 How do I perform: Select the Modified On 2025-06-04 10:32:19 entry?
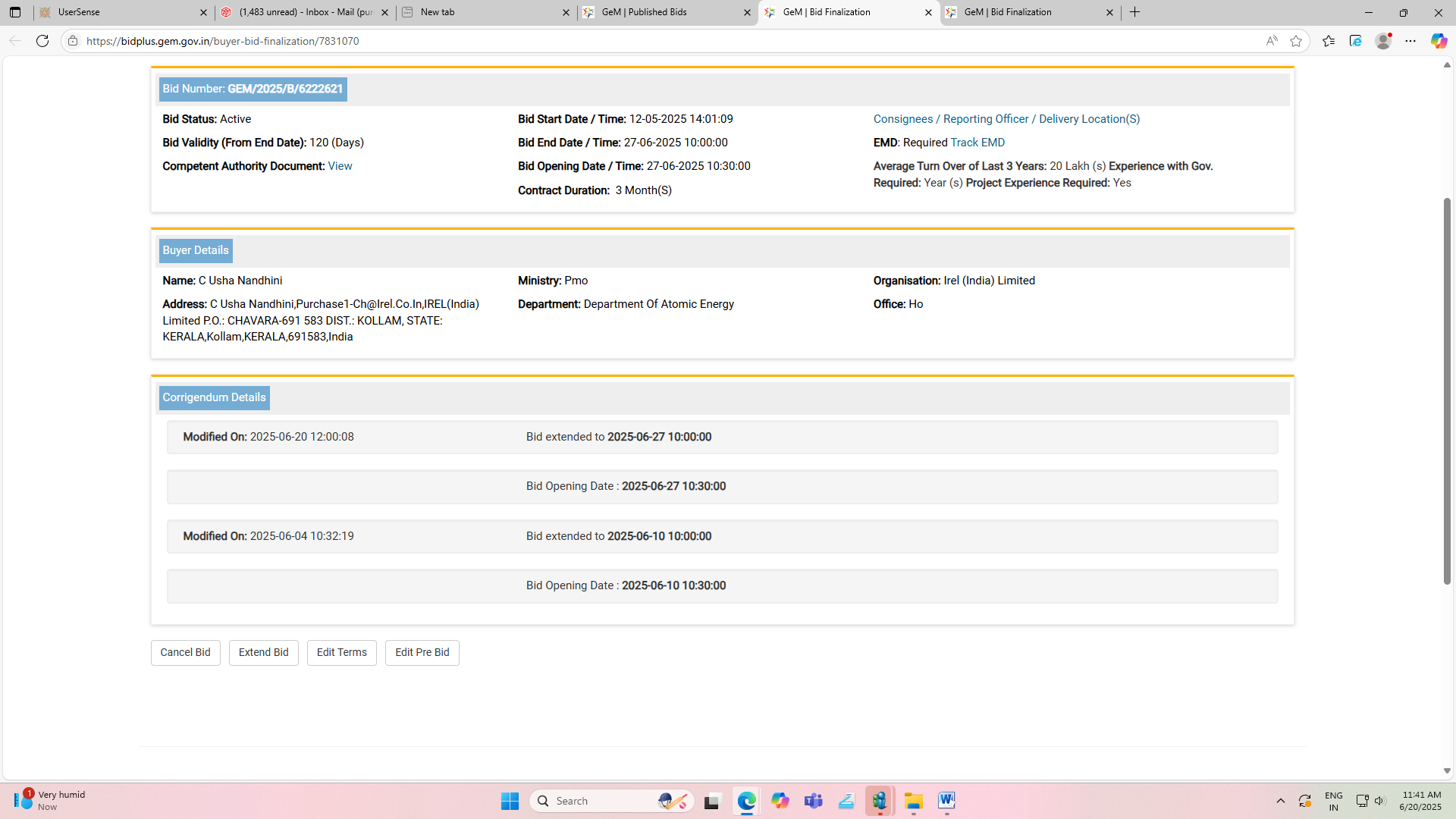click(x=723, y=536)
